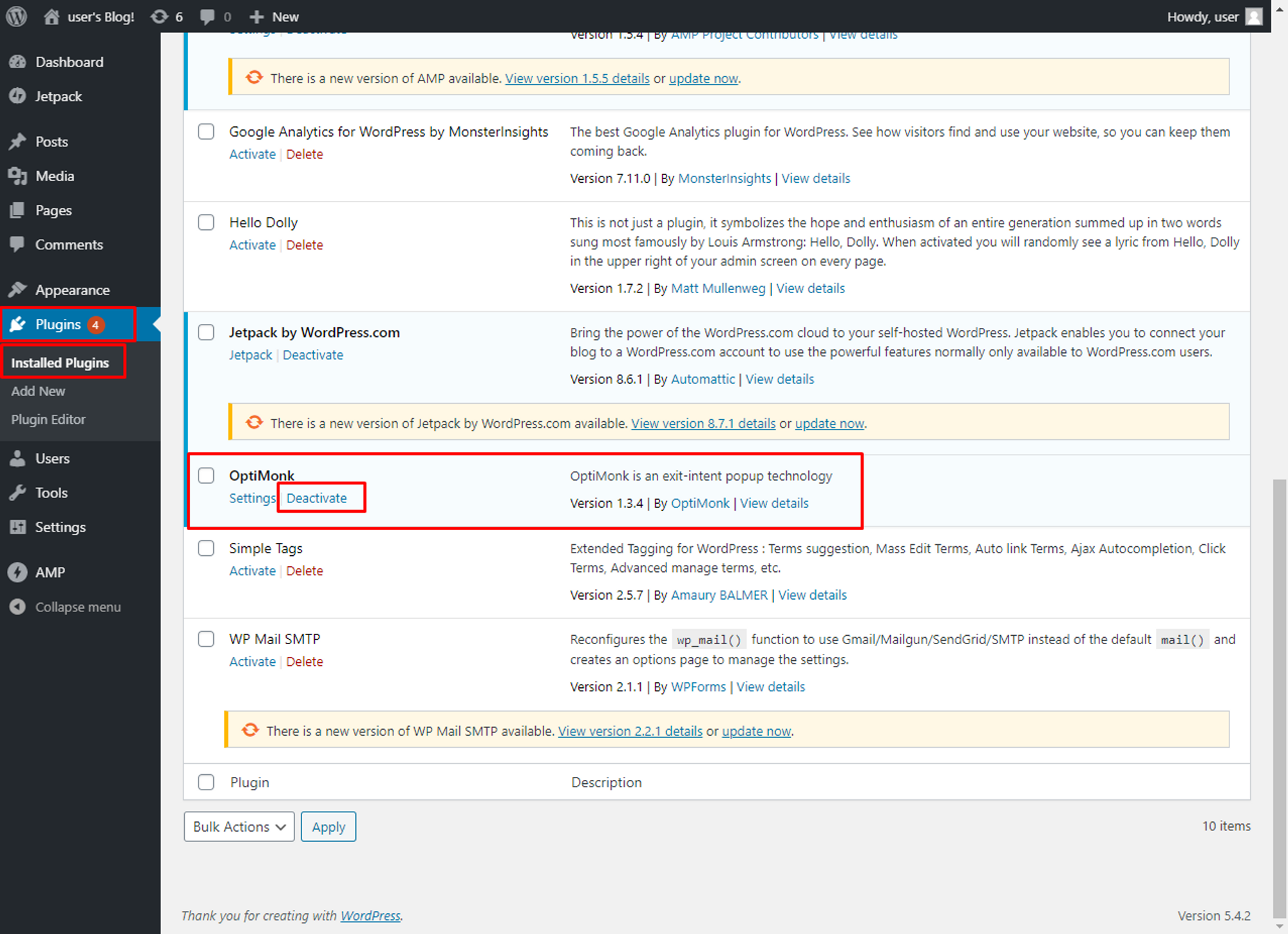Click the Appearance paintbrush icon

click(x=18, y=290)
